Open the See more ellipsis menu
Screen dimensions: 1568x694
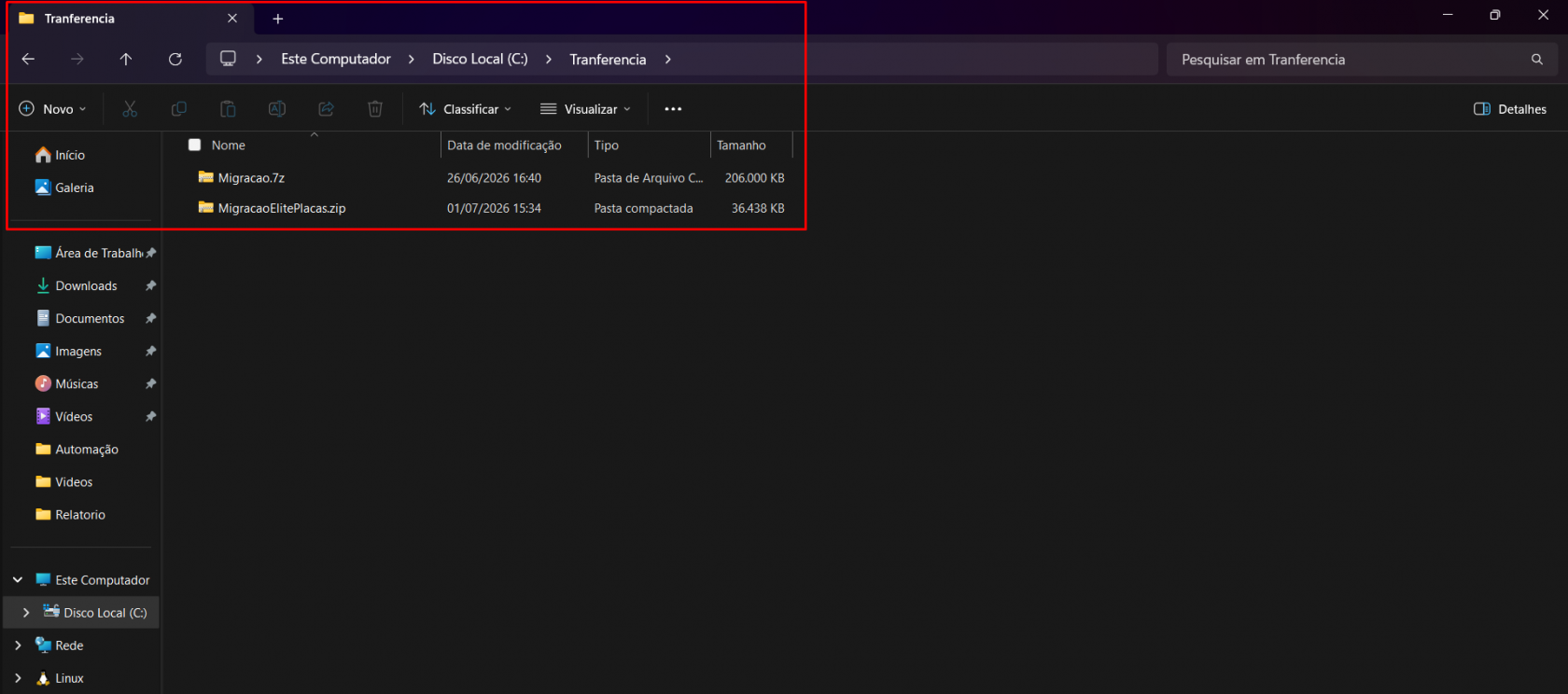point(673,109)
